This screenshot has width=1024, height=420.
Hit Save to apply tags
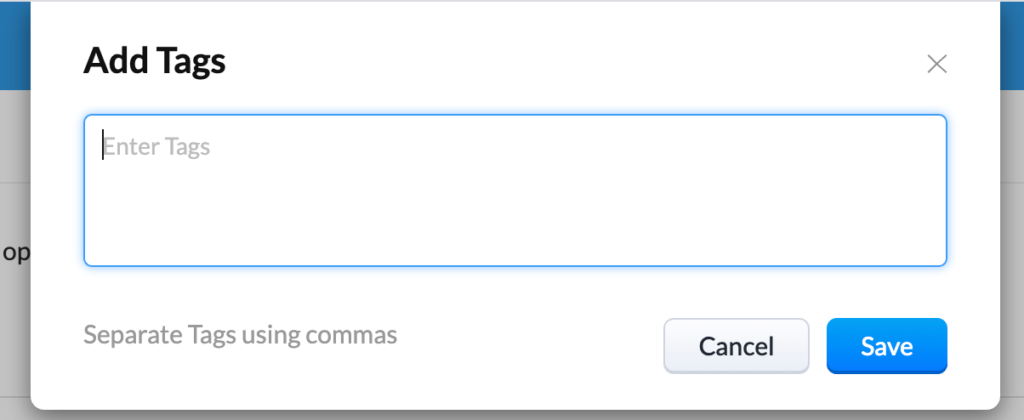point(886,346)
